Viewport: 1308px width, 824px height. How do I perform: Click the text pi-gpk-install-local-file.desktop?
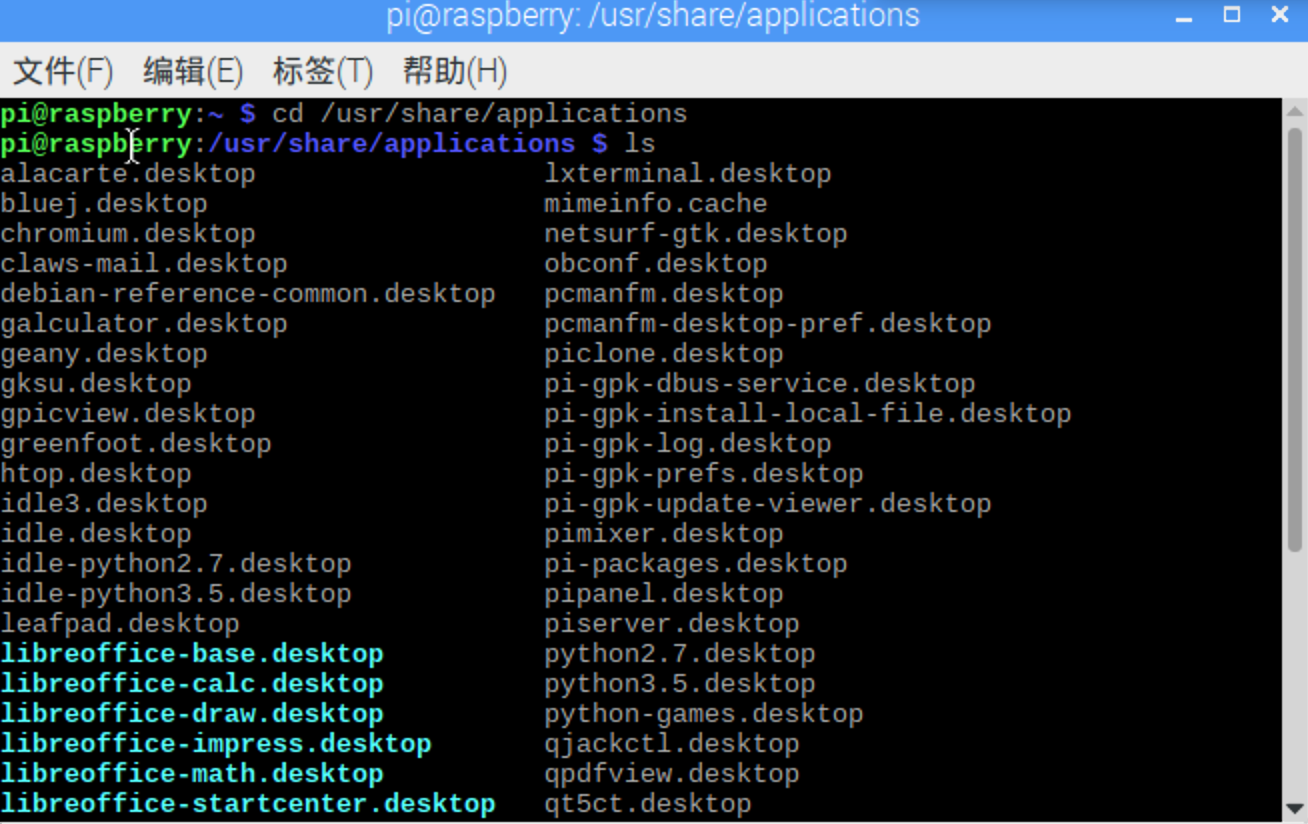(808, 414)
